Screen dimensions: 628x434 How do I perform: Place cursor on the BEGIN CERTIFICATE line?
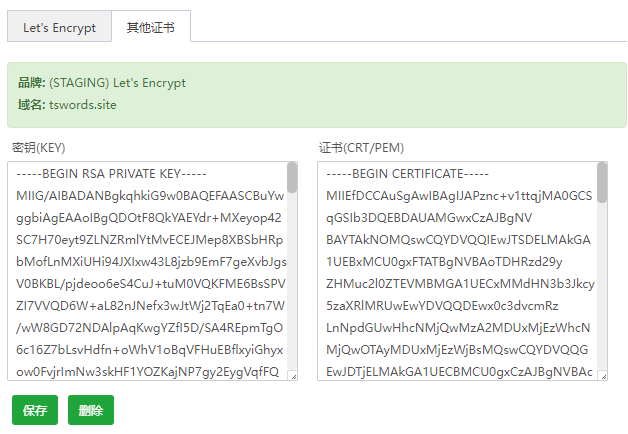click(407, 174)
